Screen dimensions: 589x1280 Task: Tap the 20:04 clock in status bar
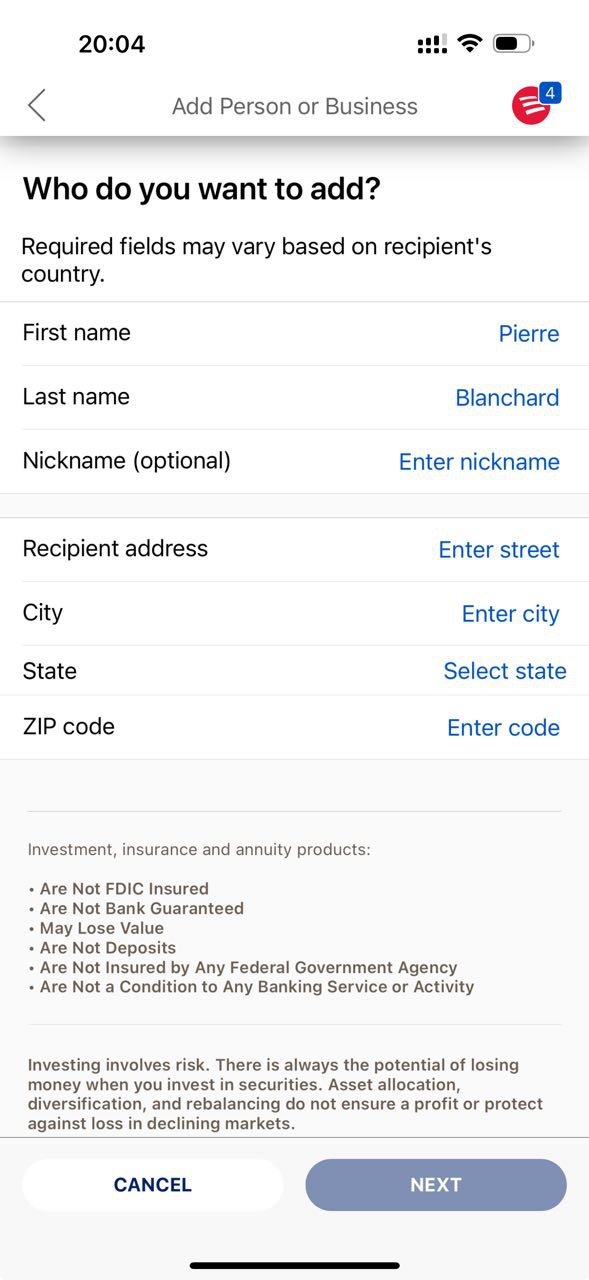[x=112, y=44]
